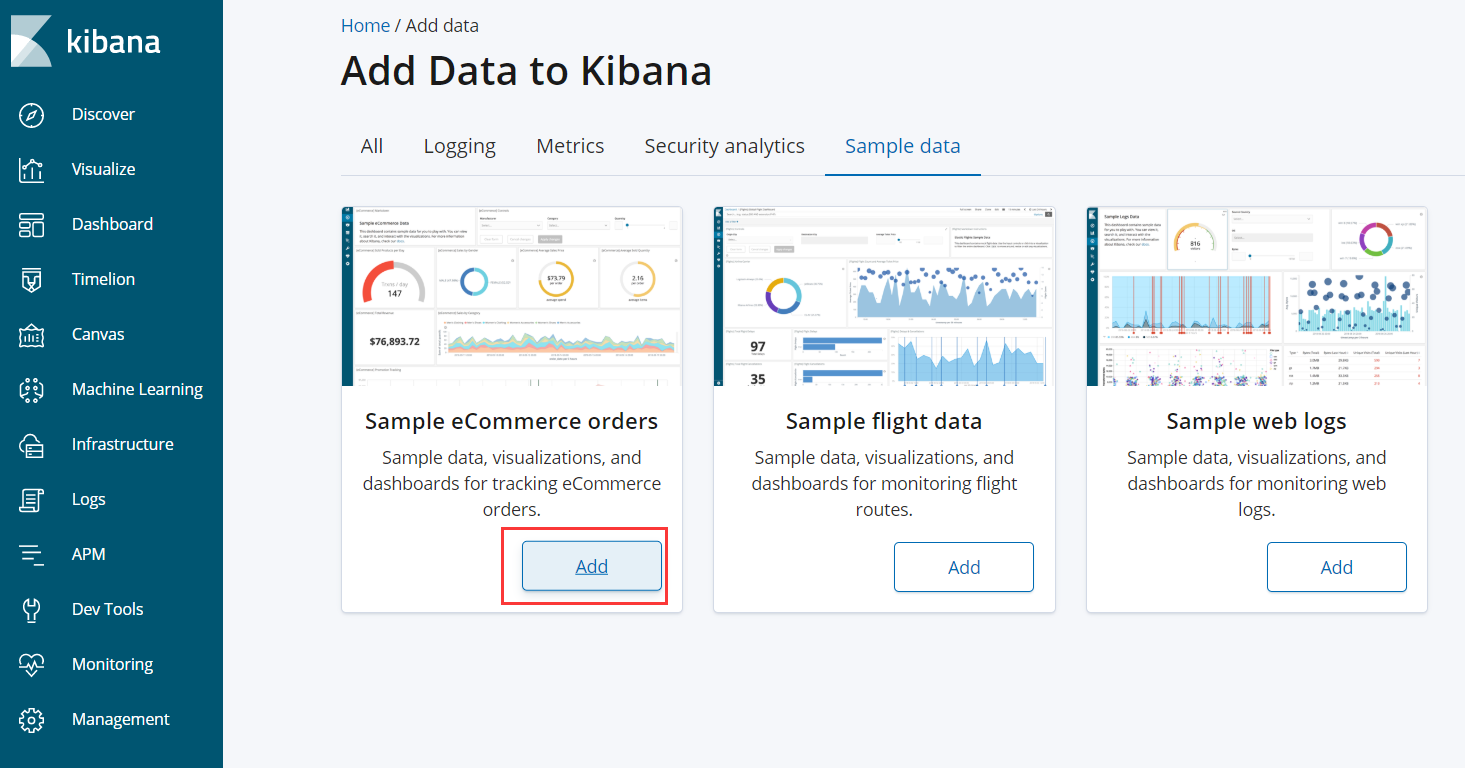
Task: Click description about monitoring web logs
Action: click(1257, 483)
